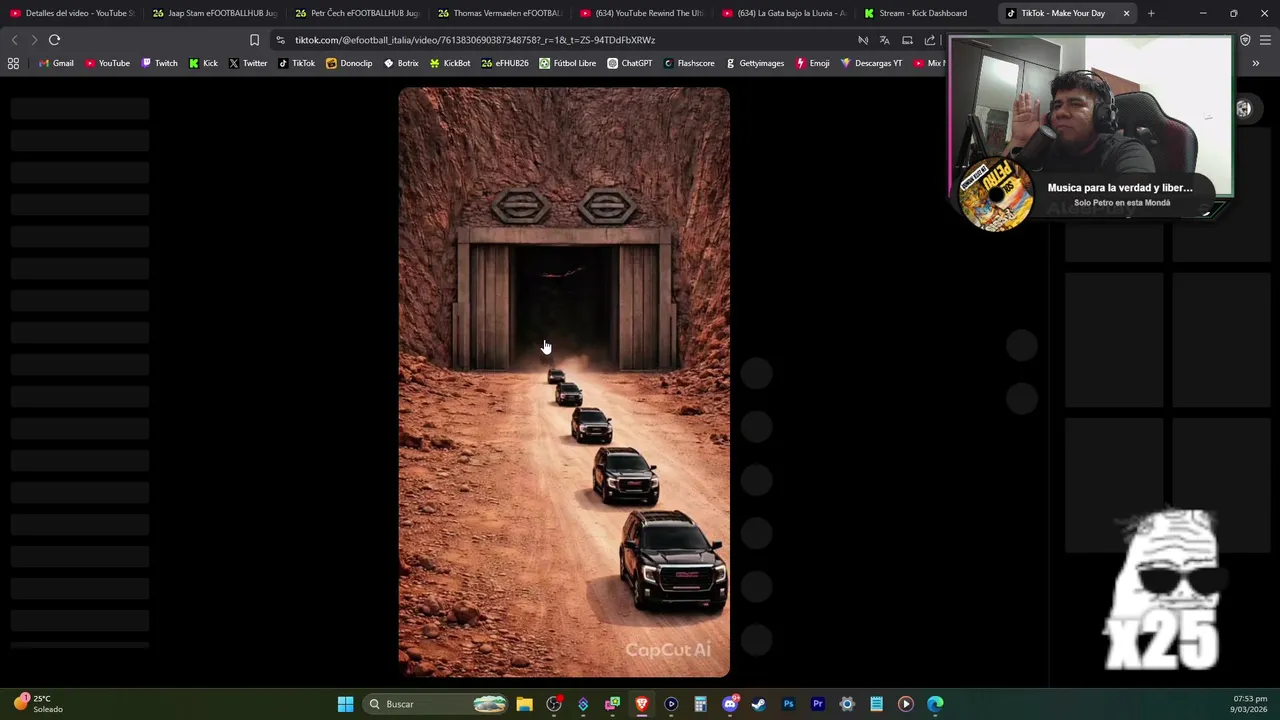Open Notepad from taskbar

pyautogui.click(x=876, y=704)
